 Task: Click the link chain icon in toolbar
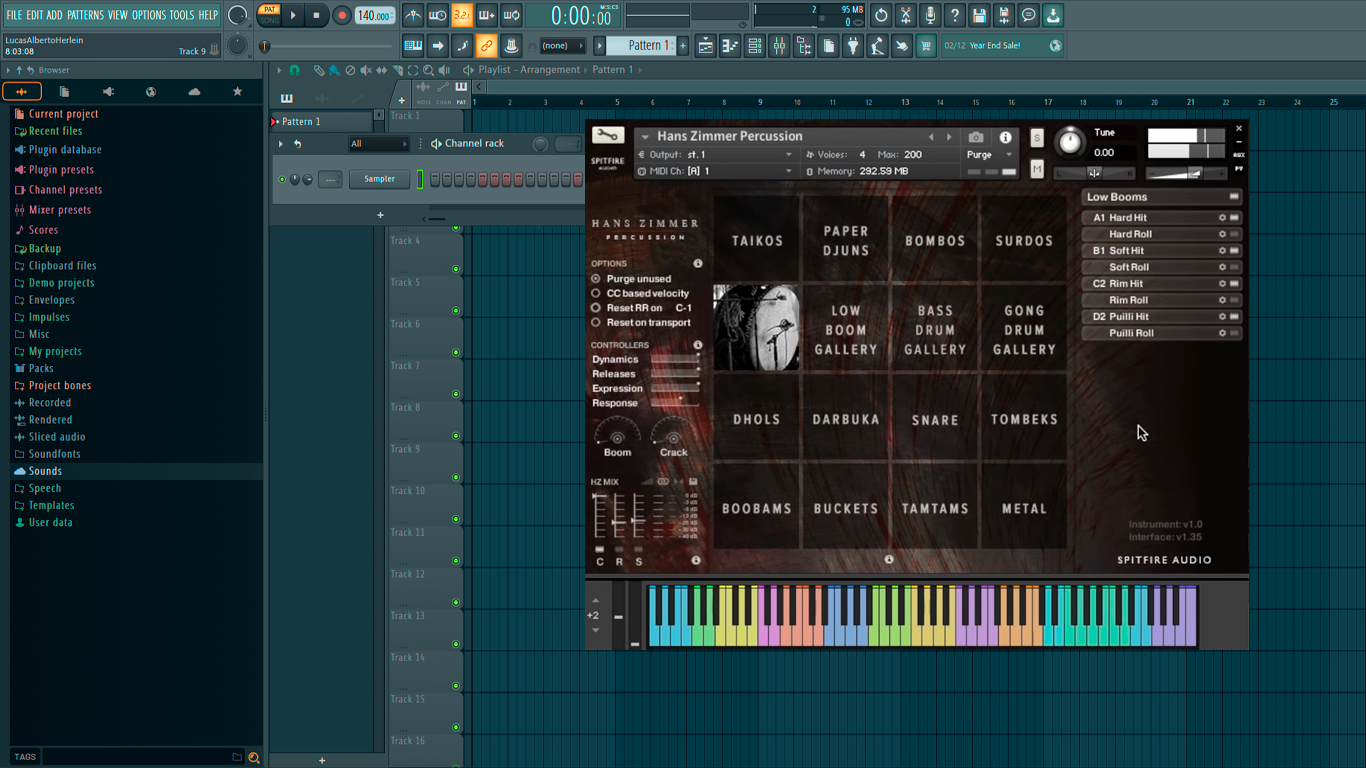[486, 45]
